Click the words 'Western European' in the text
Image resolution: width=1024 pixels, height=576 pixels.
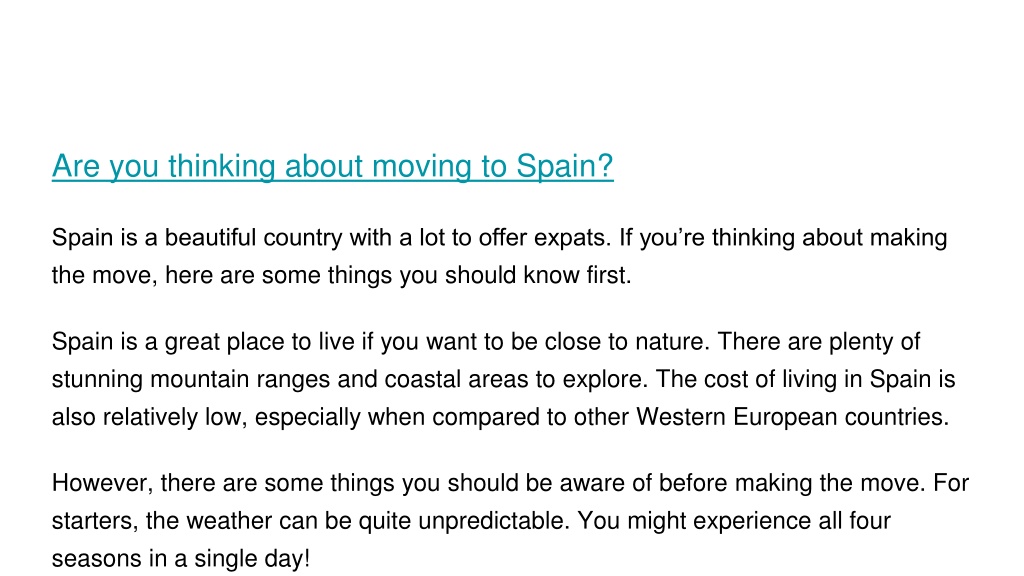737,417
